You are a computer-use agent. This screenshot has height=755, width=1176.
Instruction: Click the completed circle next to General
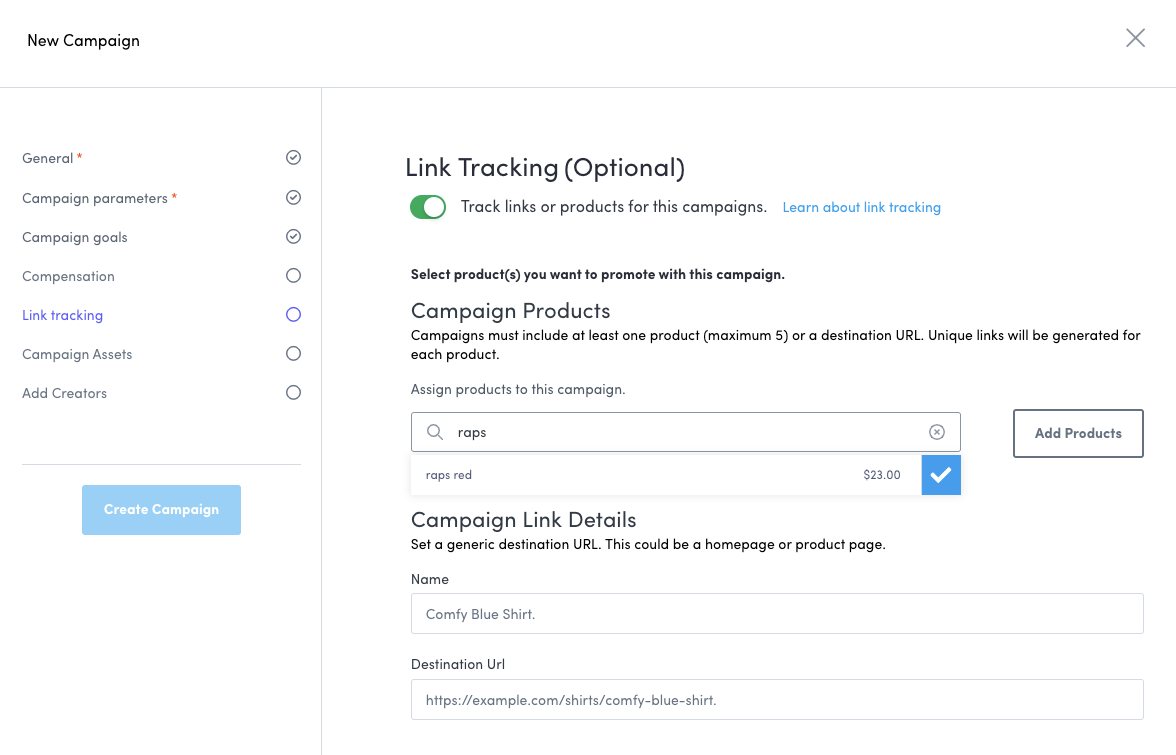(x=293, y=157)
